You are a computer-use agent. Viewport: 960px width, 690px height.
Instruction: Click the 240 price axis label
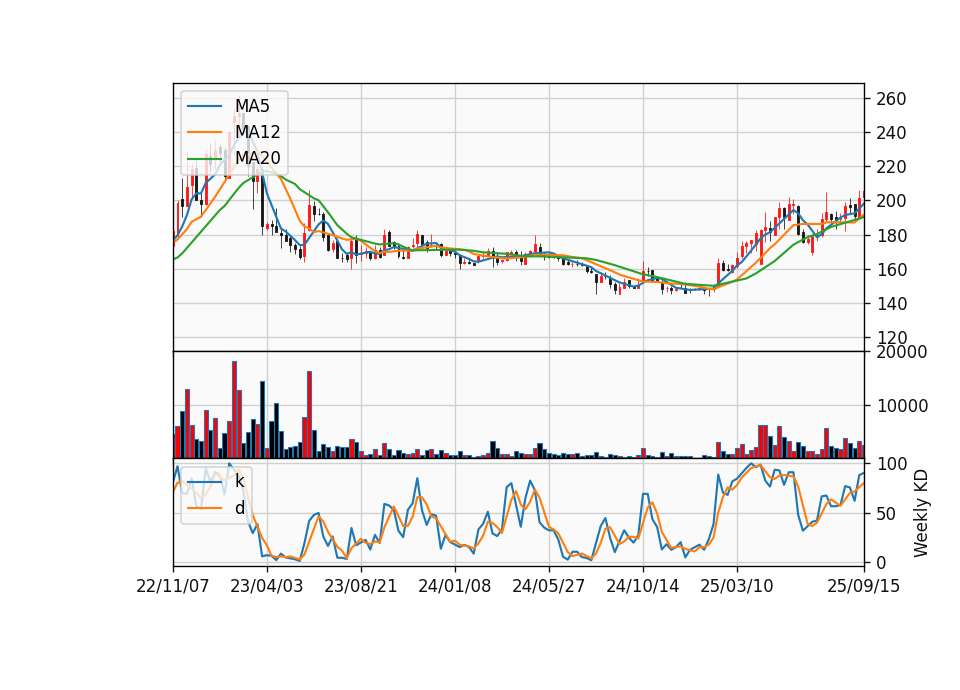[x=891, y=133]
